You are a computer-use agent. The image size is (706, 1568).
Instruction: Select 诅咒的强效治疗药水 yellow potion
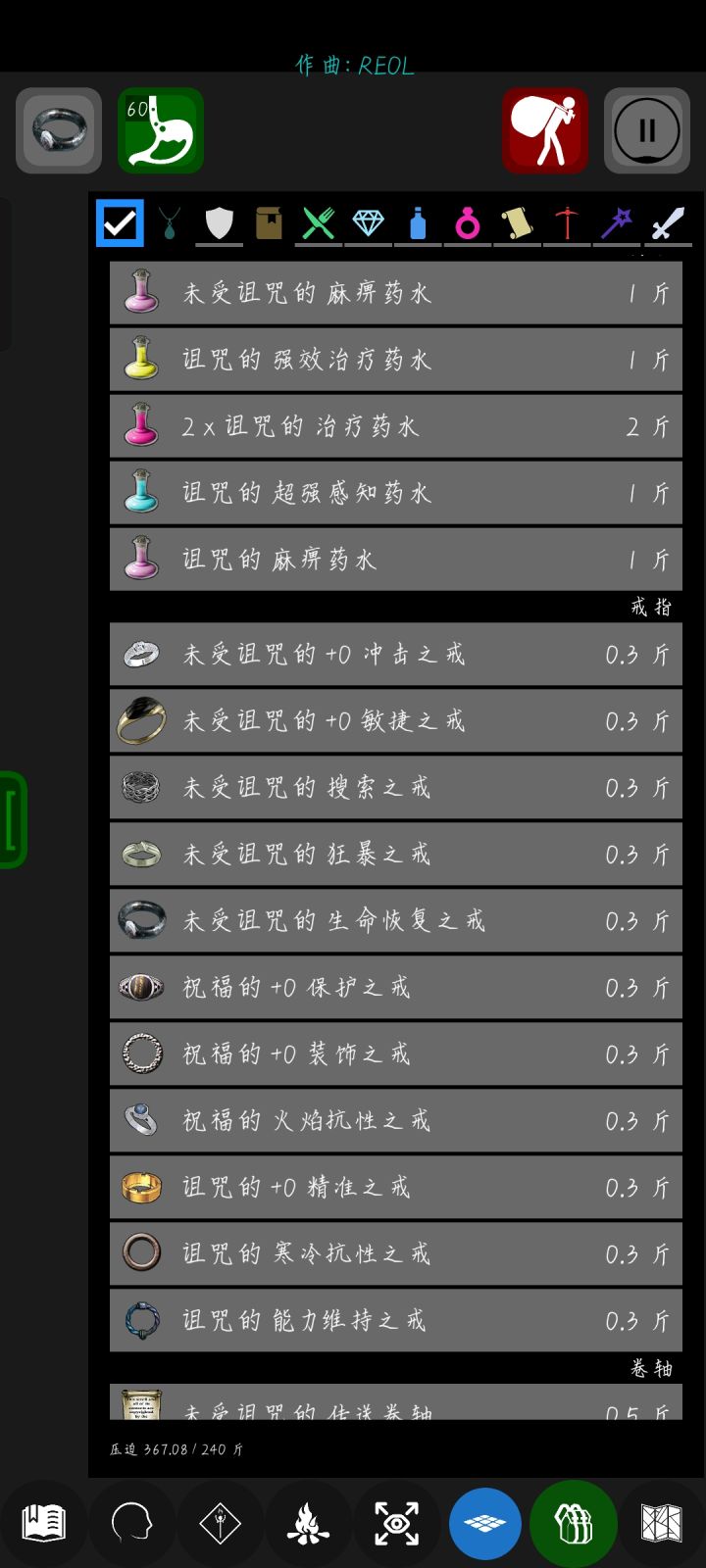point(396,360)
